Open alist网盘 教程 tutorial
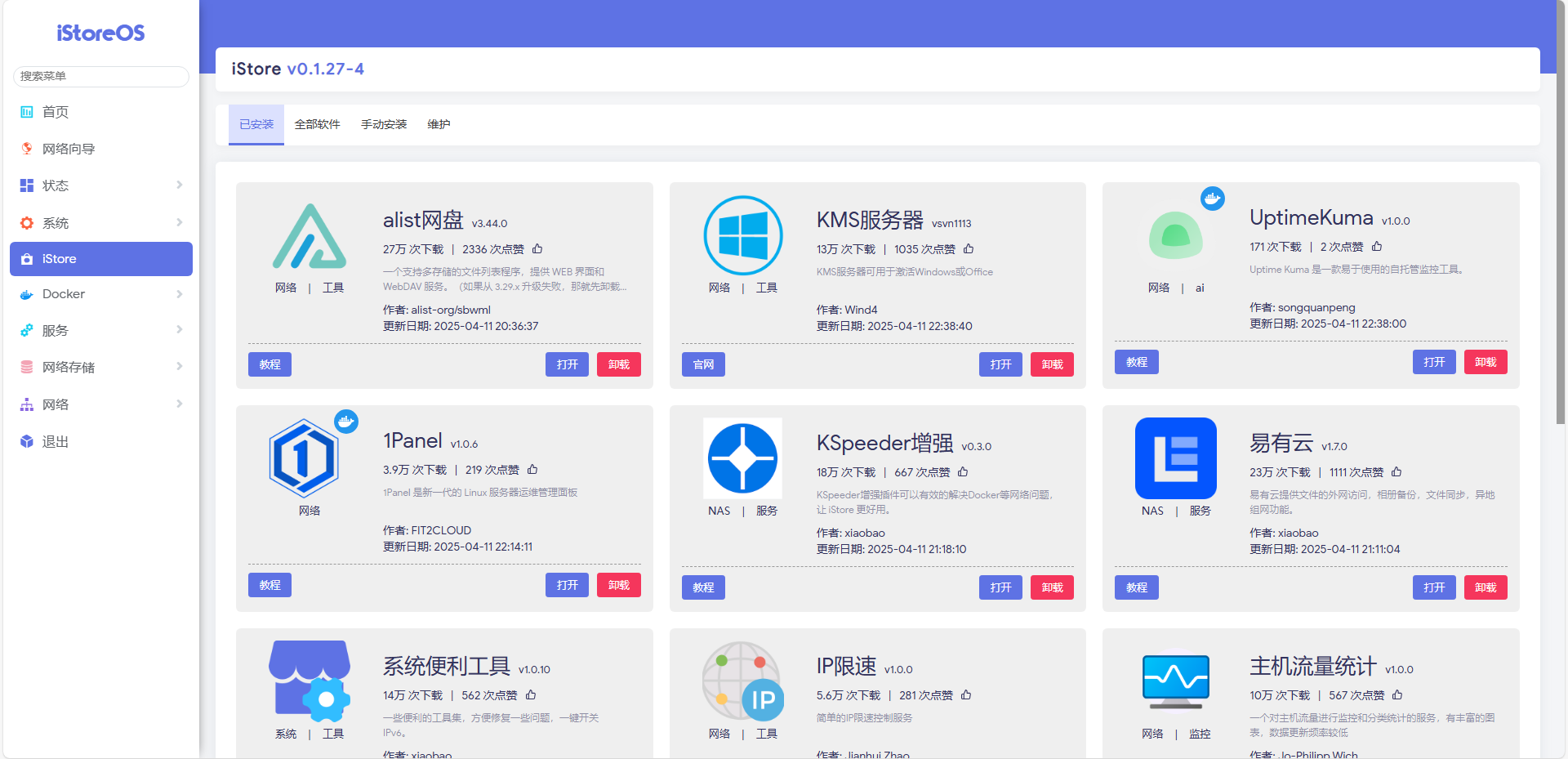 (x=269, y=364)
